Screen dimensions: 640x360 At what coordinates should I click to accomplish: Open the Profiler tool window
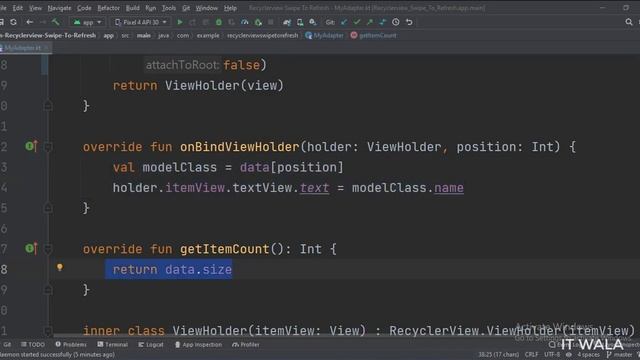pyautogui.click(x=246, y=344)
